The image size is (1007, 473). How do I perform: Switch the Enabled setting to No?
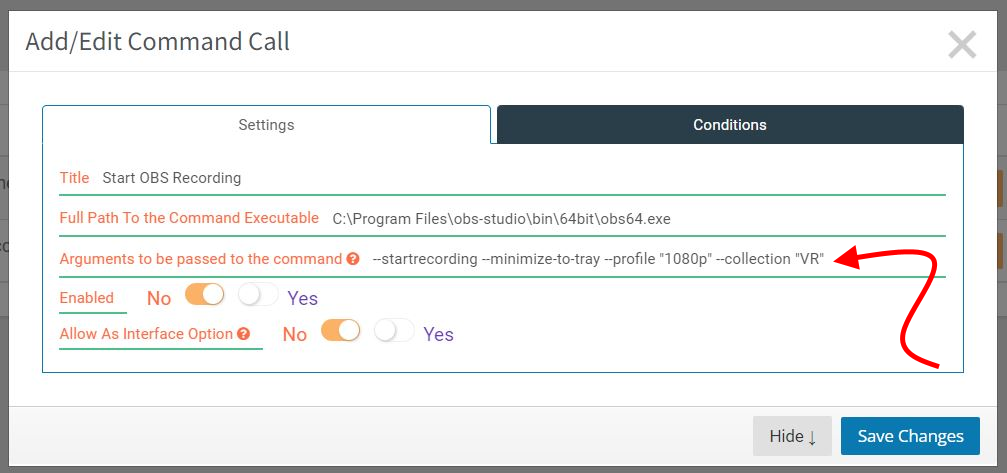[x=204, y=295]
